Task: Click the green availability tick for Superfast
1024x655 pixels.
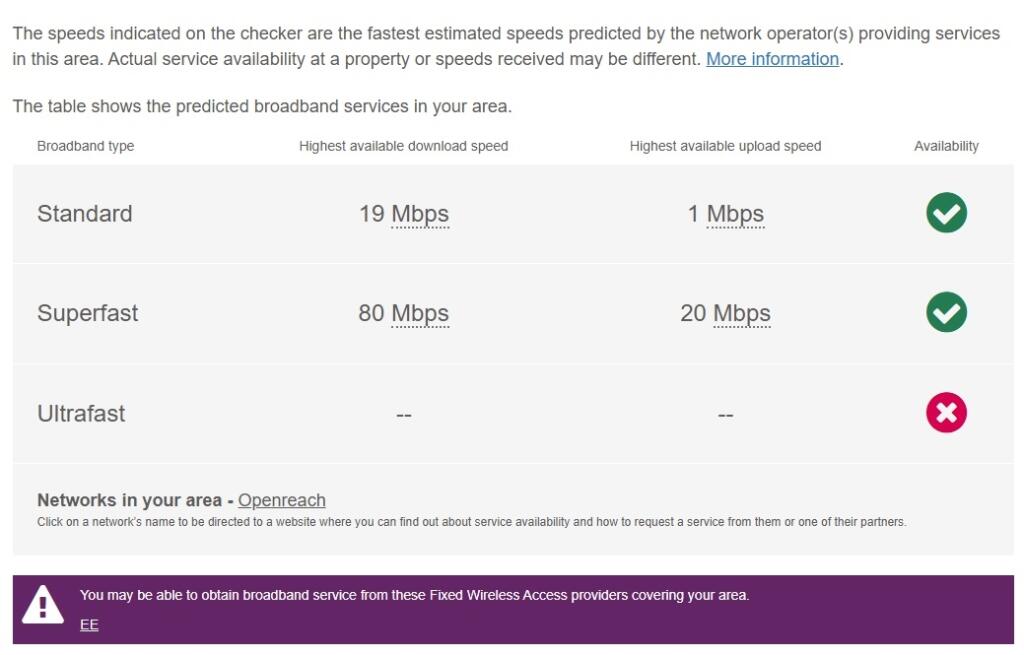Action: [946, 313]
